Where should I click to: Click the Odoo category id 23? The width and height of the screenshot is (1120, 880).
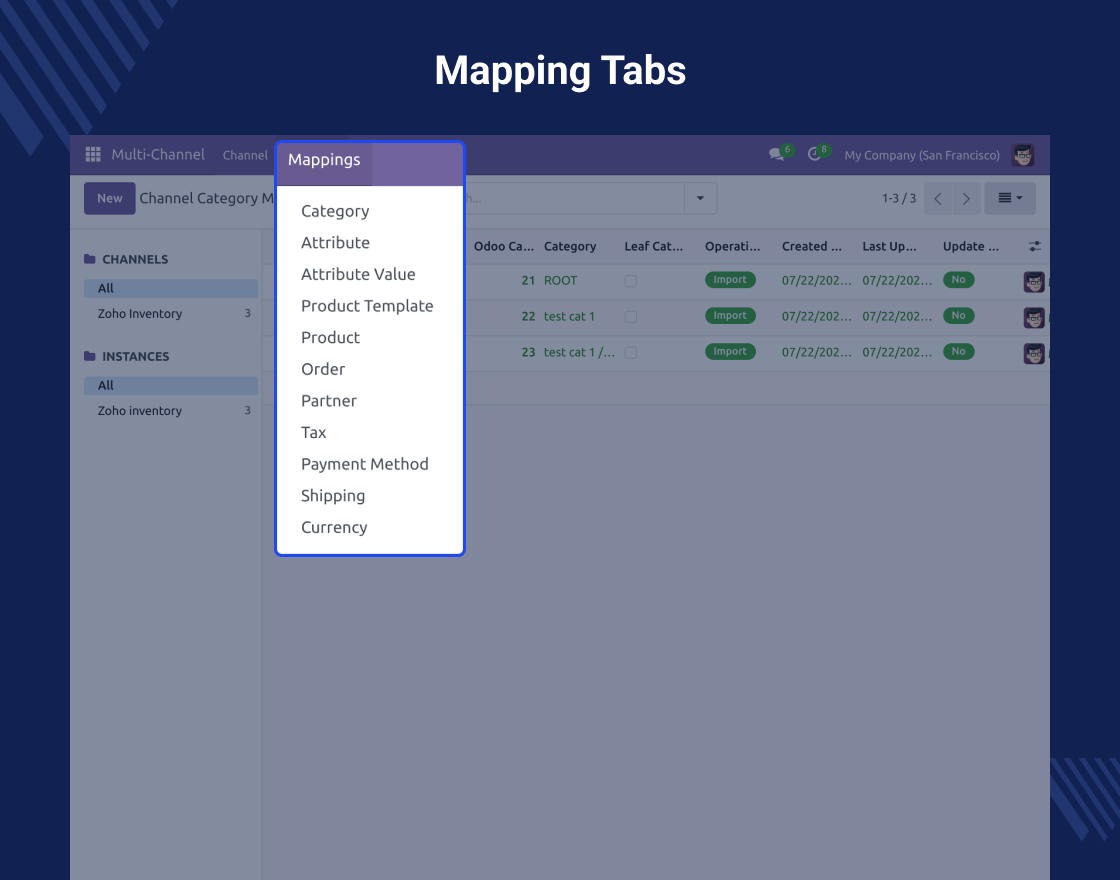[x=528, y=352]
